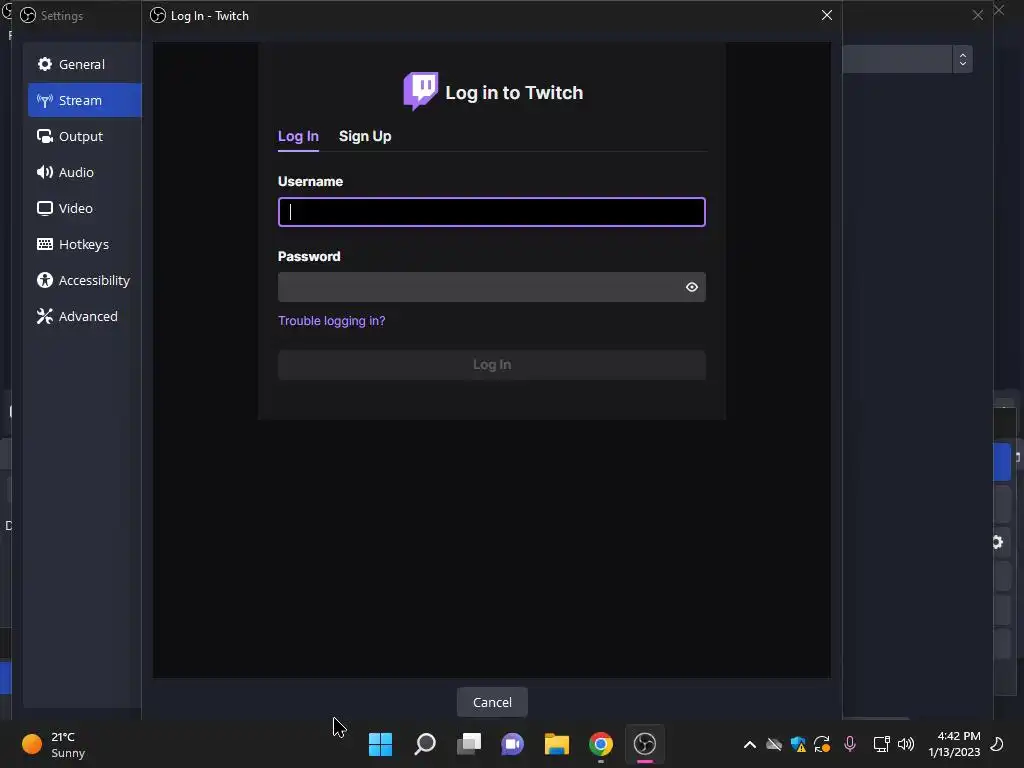Click the Stream antenna icon in sidebar
The width and height of the screenshot is (1024, 768).
coord(44,100)
